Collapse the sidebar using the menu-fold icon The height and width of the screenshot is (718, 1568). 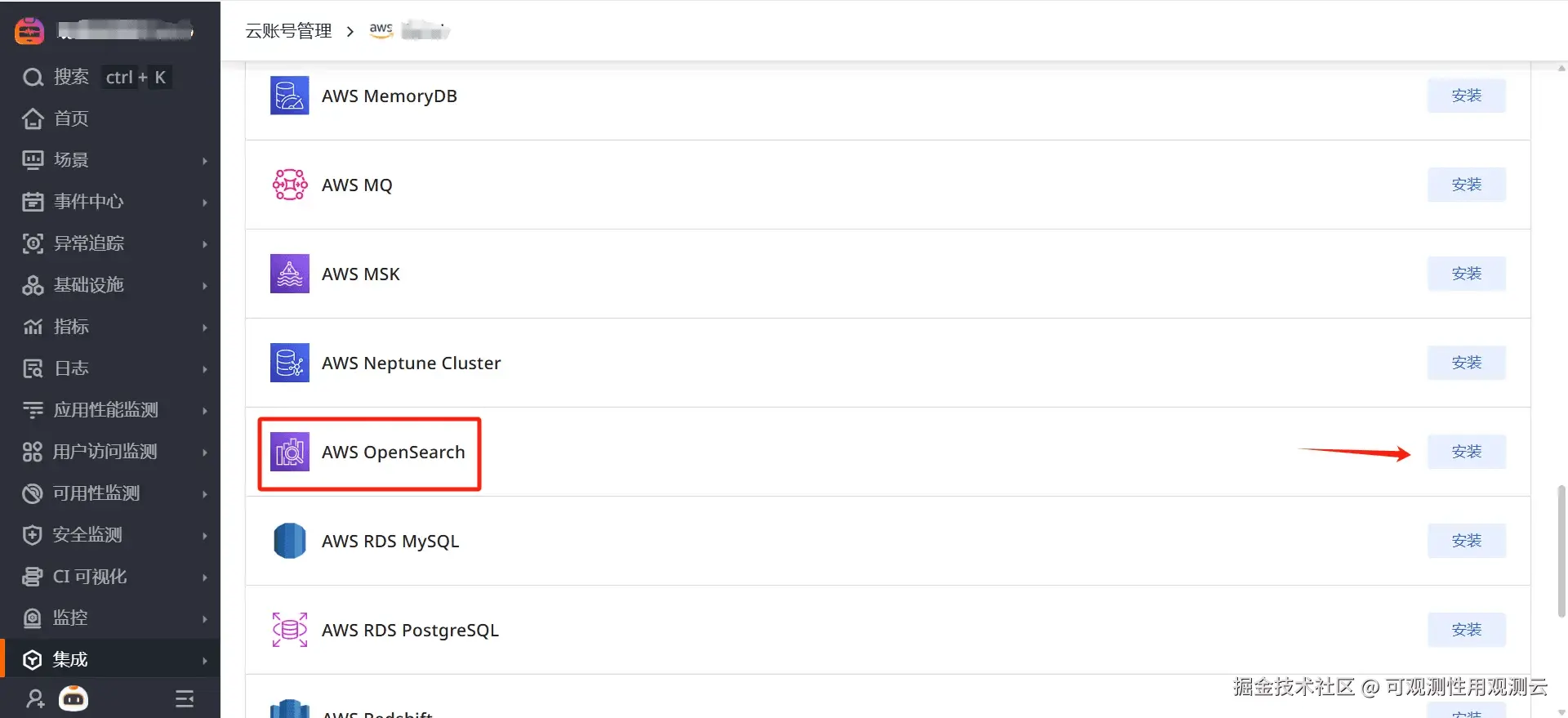pyautogui.click(x=185, y=699)
